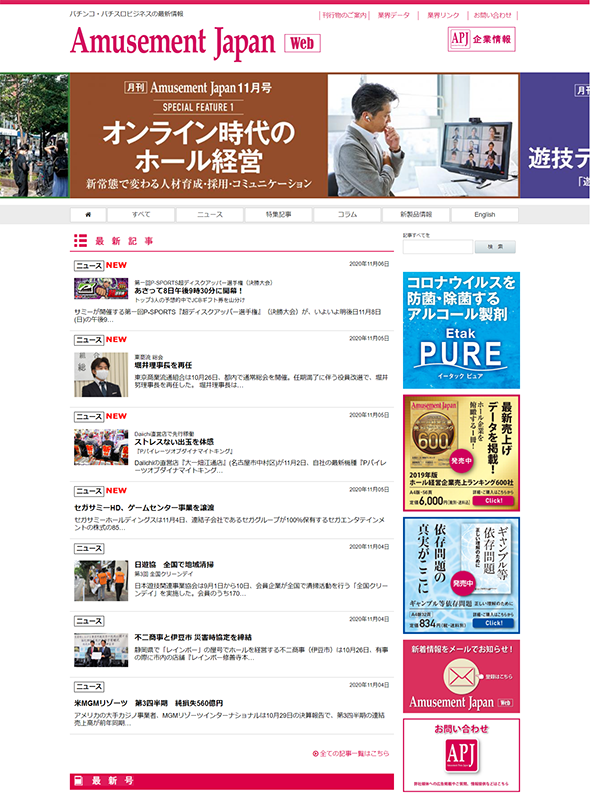
Task: Click ニュース tag on セガサミーHD article
Action: [x=89, y=491]
